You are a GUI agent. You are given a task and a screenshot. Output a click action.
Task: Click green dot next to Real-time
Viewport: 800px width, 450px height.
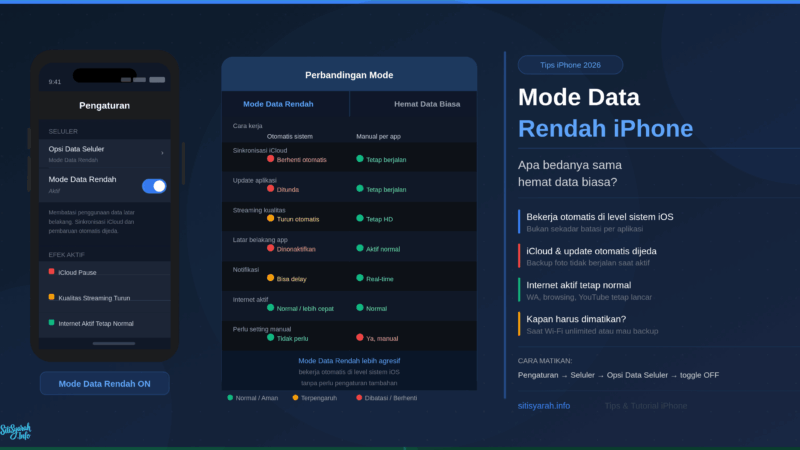360,278
